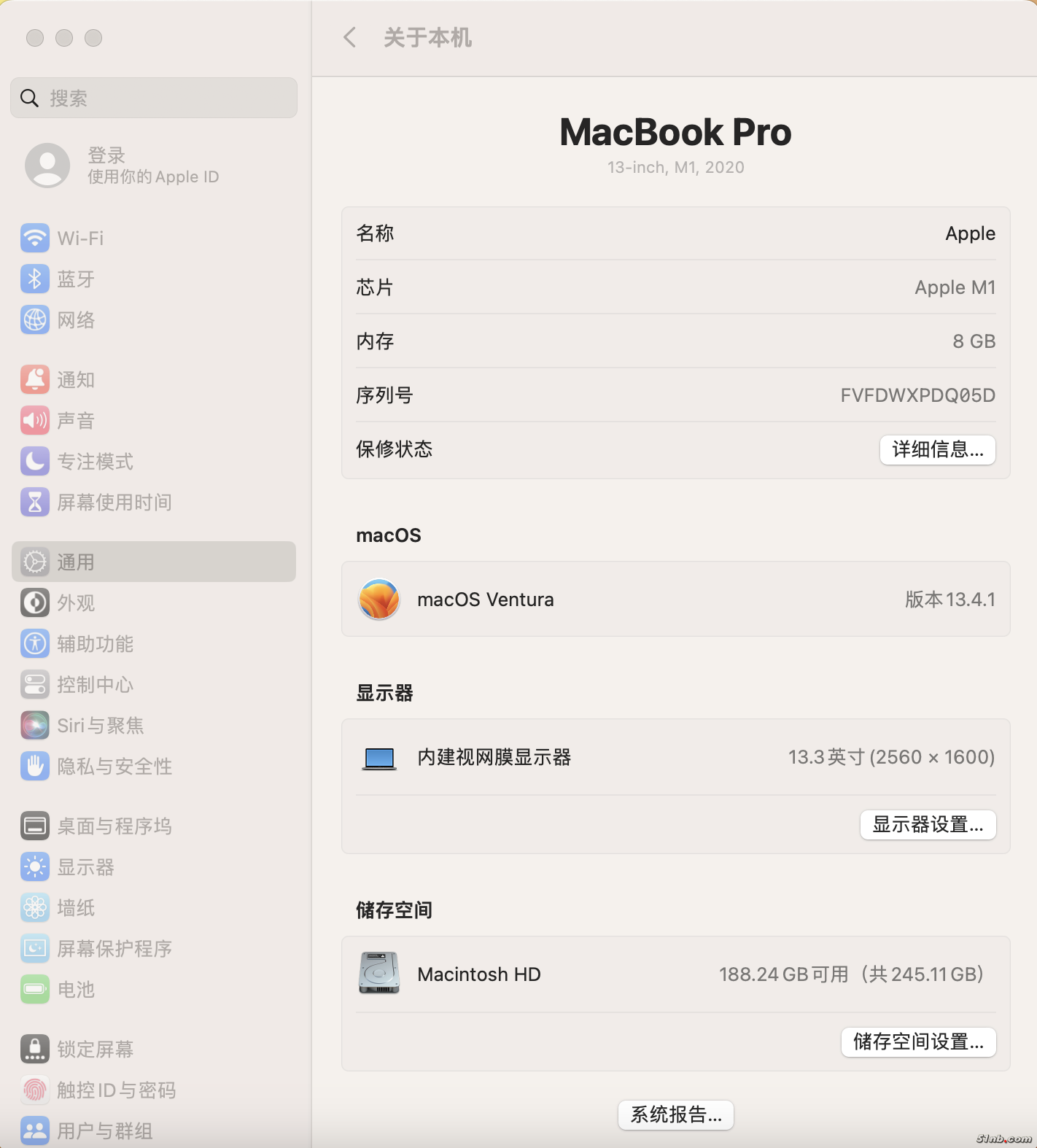Screen dimensions: 1037x1148
Task: Click the Apple ID avatar picture
Action: click(47, 165)
